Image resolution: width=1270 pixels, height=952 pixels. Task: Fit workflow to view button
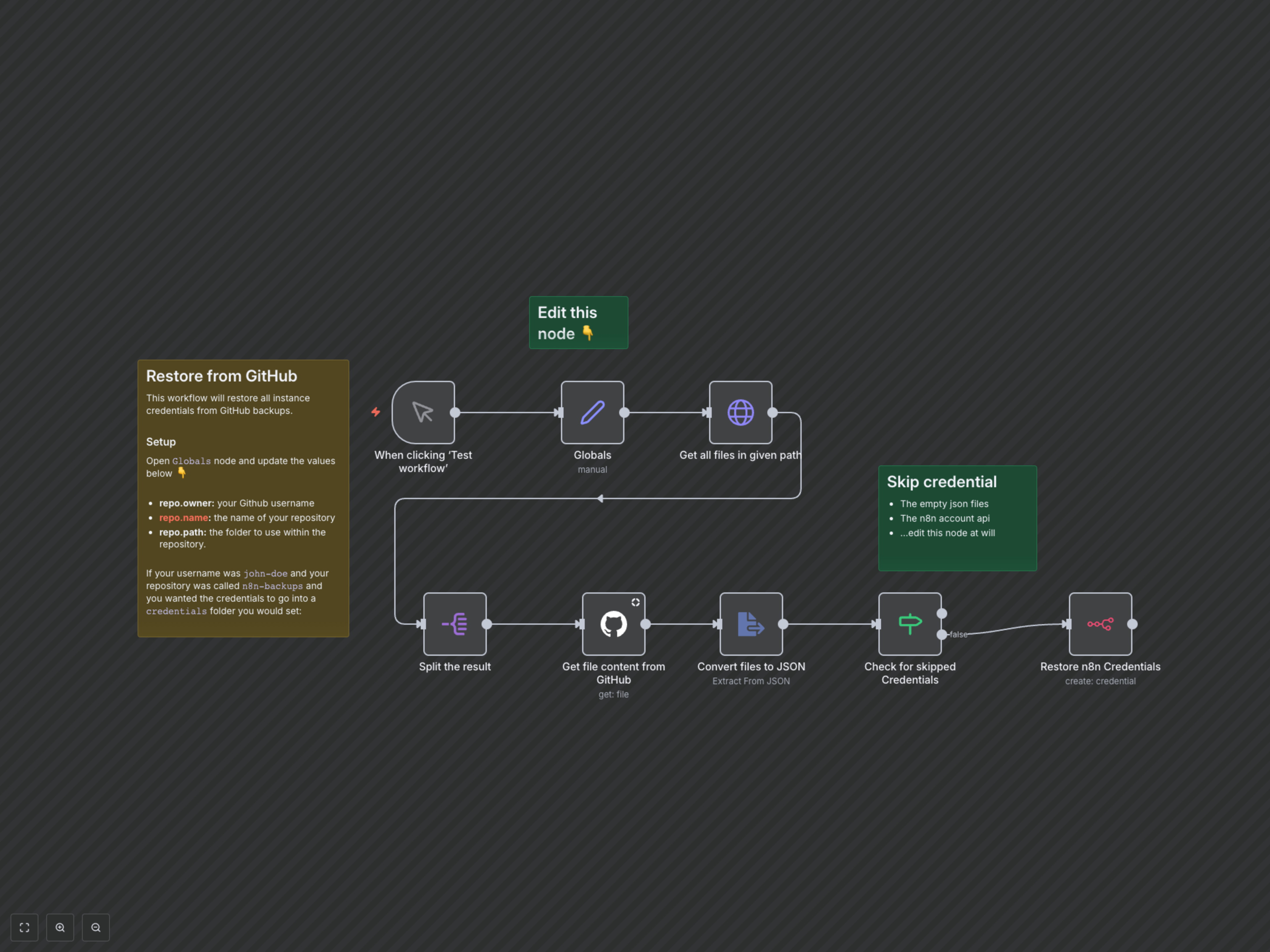coord(24,927)
